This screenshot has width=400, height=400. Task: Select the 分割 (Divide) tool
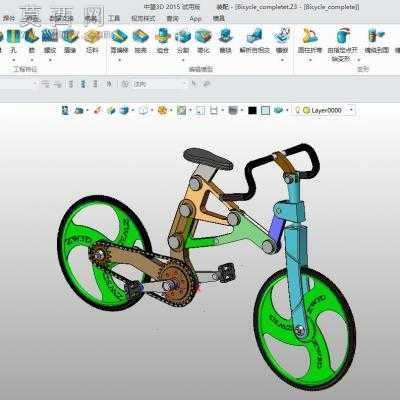click(183, 41)
